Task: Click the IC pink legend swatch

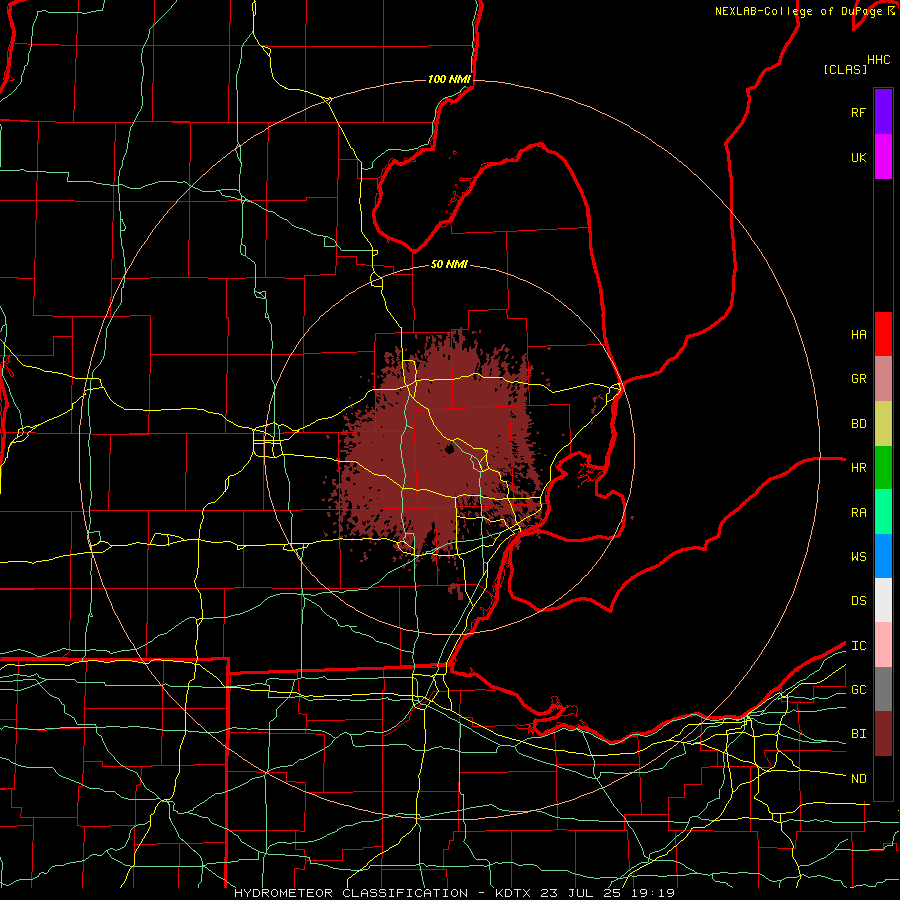Action: (883, 645)
